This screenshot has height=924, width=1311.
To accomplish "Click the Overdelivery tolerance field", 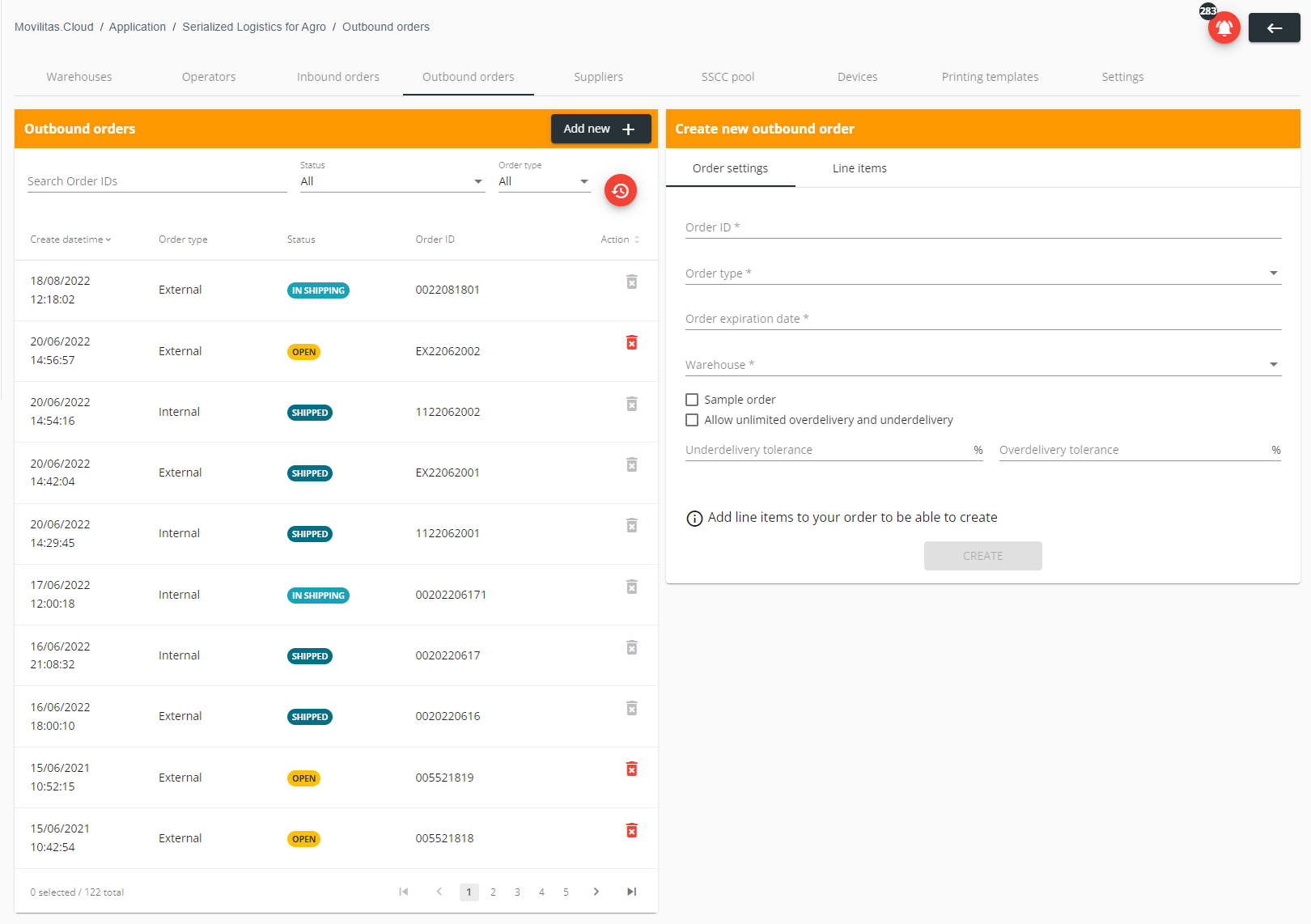I will 1139,450.
